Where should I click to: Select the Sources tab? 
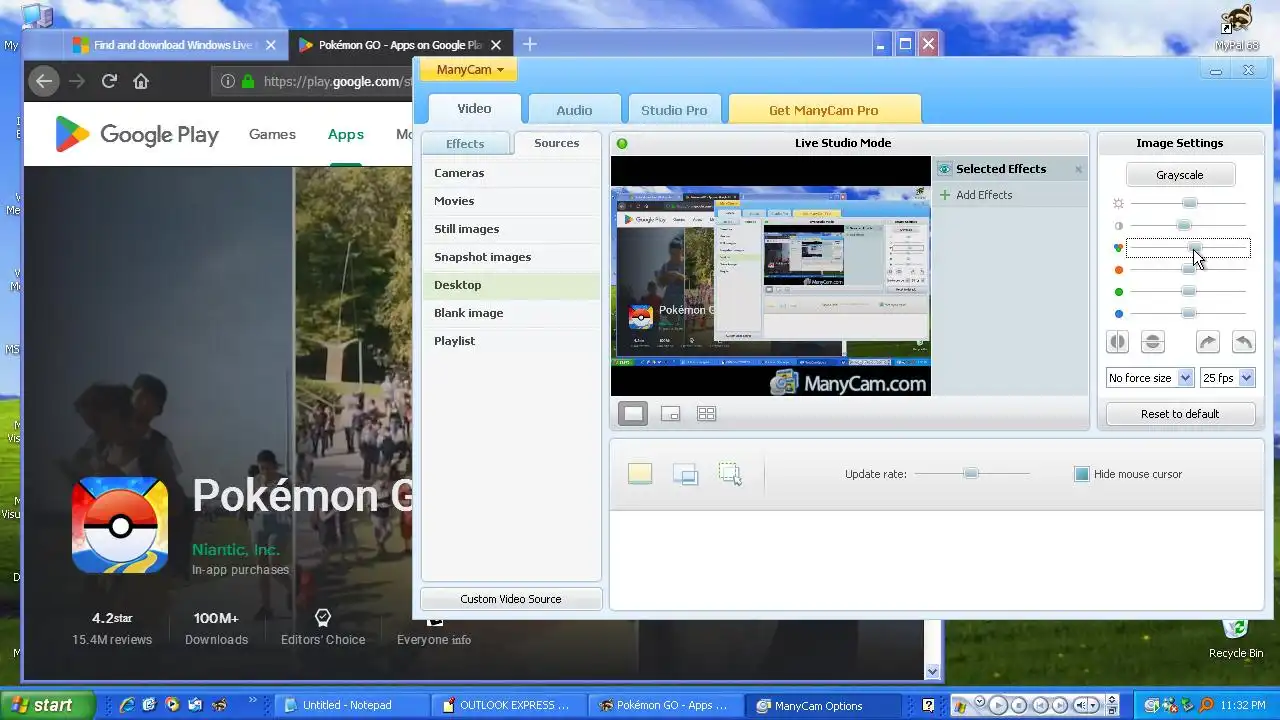[x=557, y=143]
